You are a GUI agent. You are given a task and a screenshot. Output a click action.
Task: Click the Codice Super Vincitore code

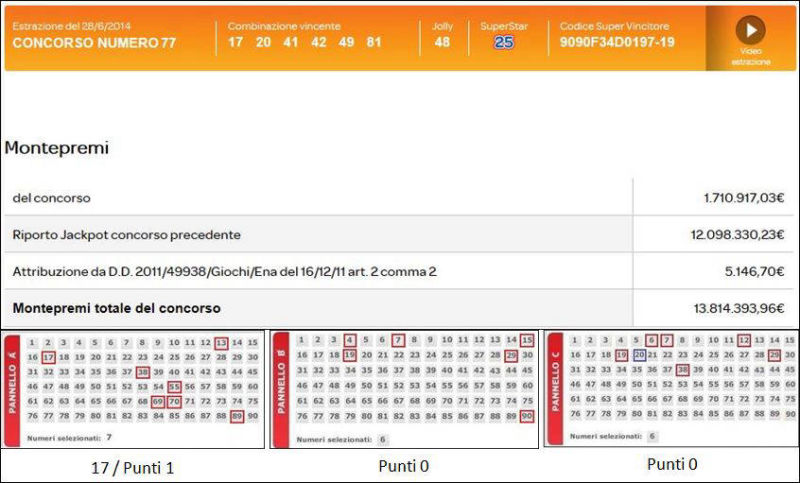tap(615, 43)
